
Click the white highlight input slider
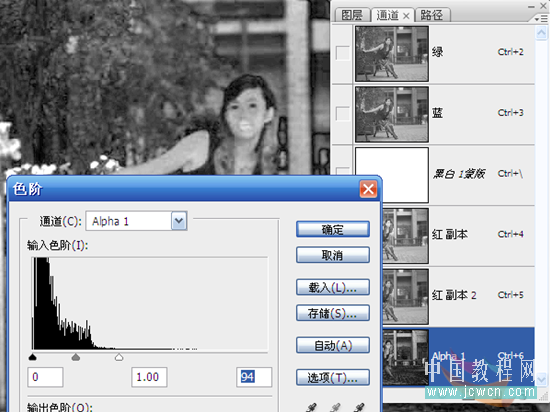click(x=119, y=357)
